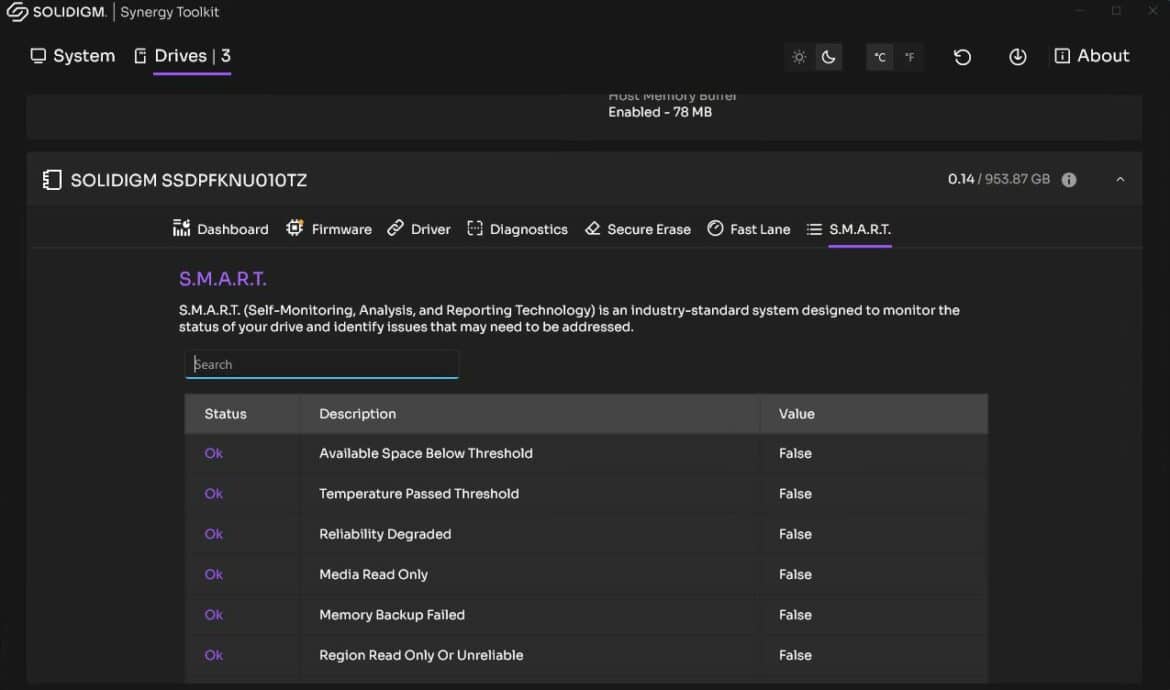1170x690 pixels.
Task: Click the 0.14 / 953.87 GB capacity text
Action: [x=998, y=179]
